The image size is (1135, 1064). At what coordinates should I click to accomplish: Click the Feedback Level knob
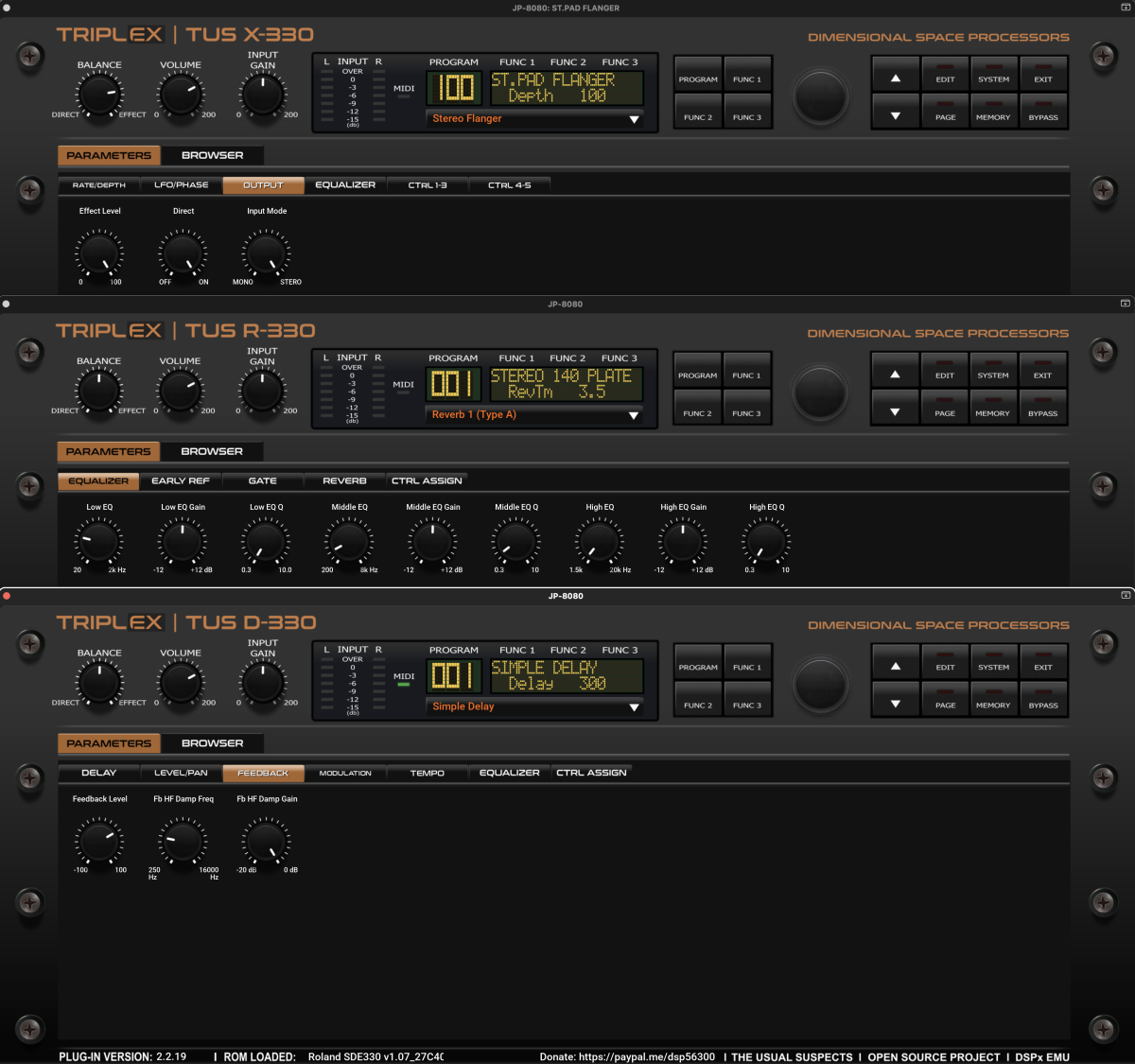(99, 842)
